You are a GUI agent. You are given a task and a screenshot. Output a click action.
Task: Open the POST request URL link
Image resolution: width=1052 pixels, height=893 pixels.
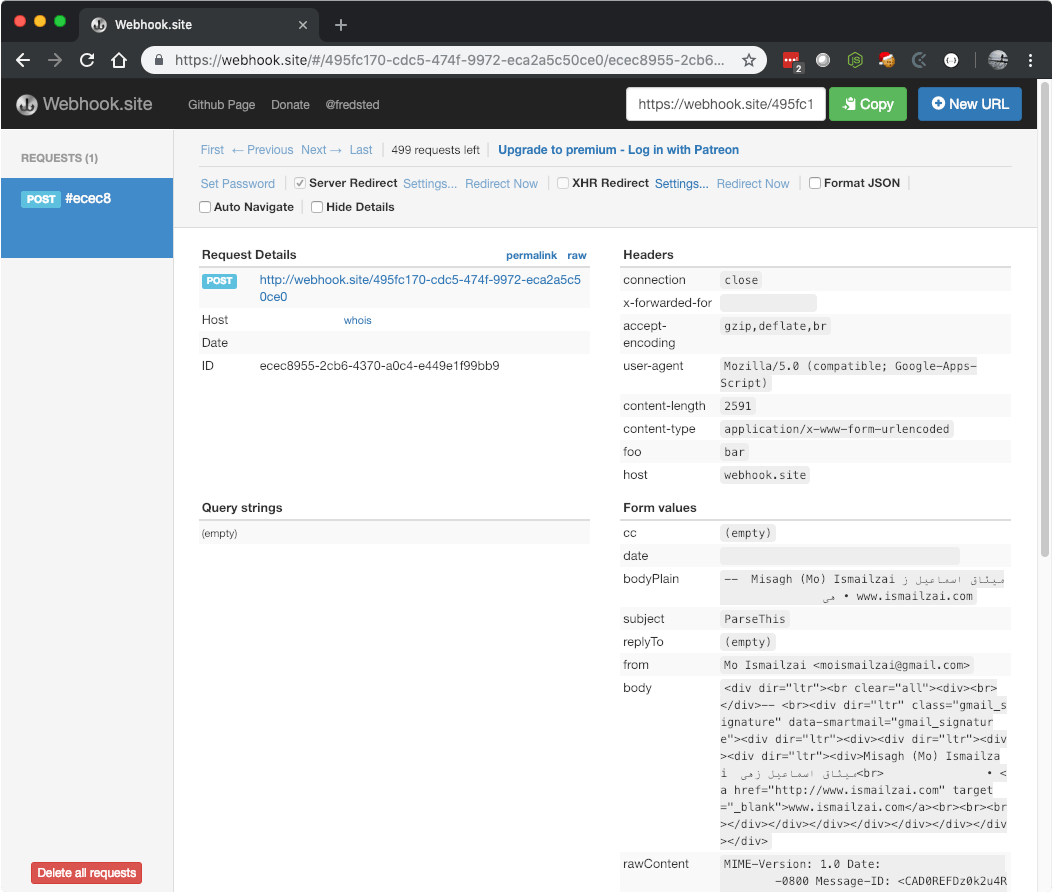click(x=420, y=288)
